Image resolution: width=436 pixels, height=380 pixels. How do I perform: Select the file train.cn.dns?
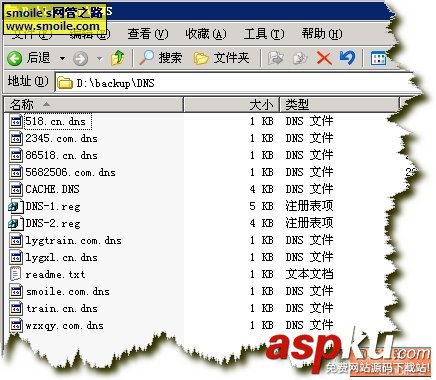pos(61,308)
